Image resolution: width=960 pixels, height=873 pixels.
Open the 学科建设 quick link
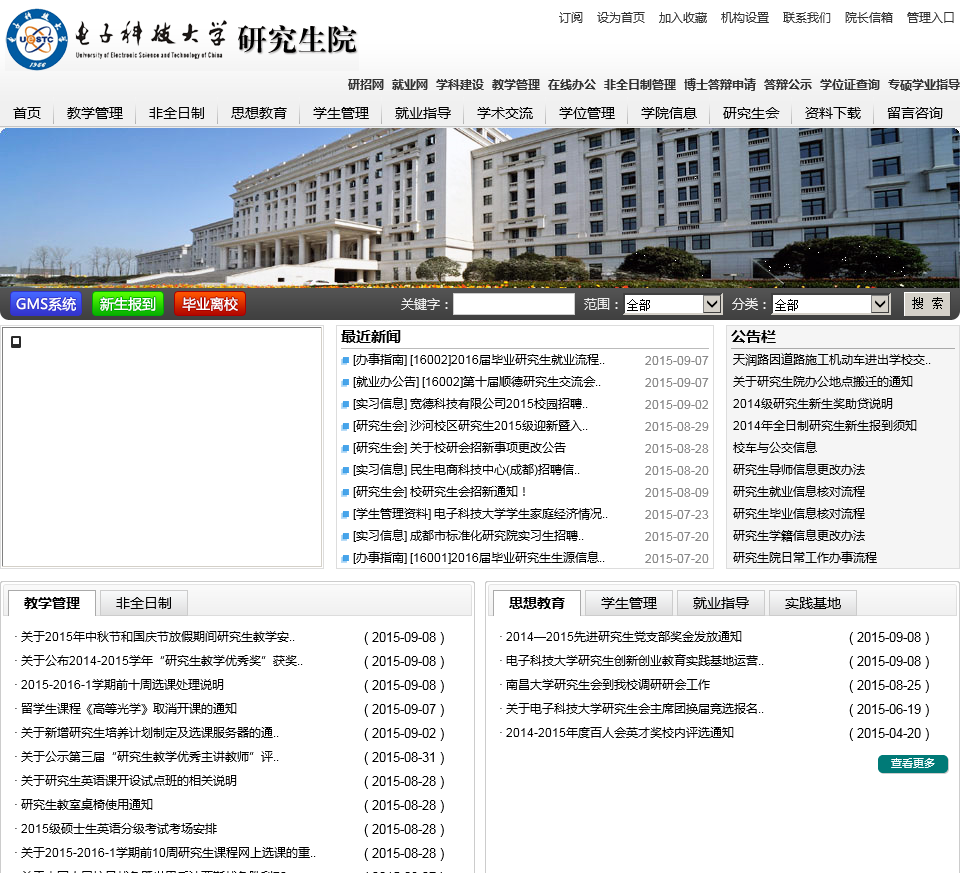pos(460,84)
